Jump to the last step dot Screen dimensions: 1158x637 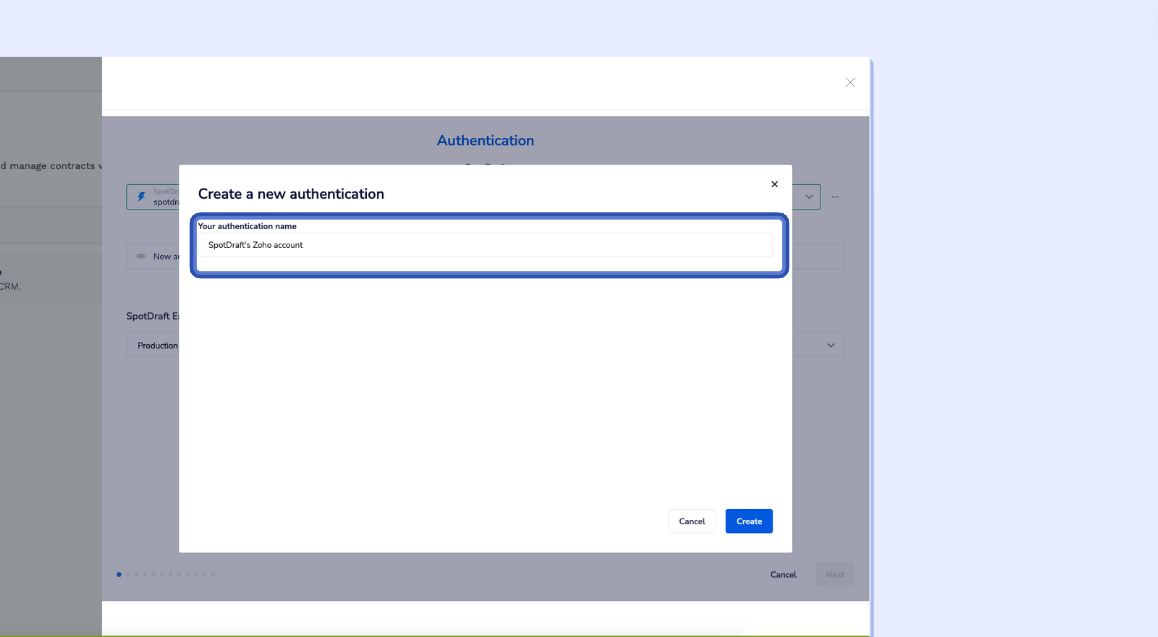(212, 575)
